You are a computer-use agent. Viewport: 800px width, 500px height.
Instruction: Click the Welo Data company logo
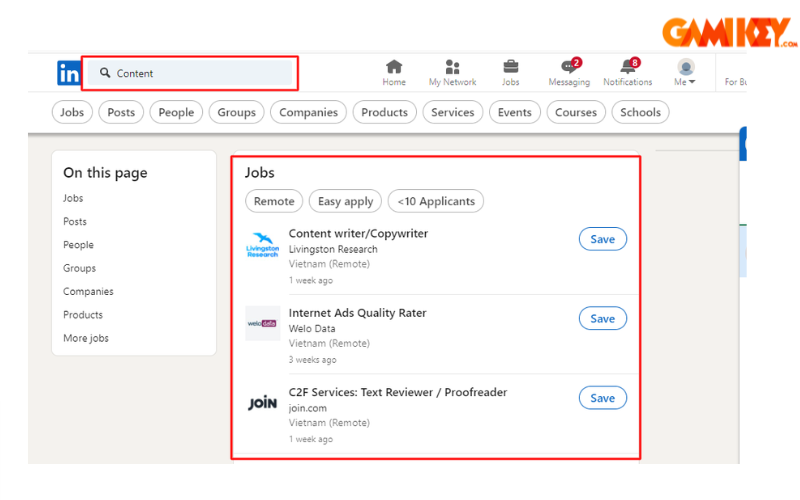coord(263,323)
